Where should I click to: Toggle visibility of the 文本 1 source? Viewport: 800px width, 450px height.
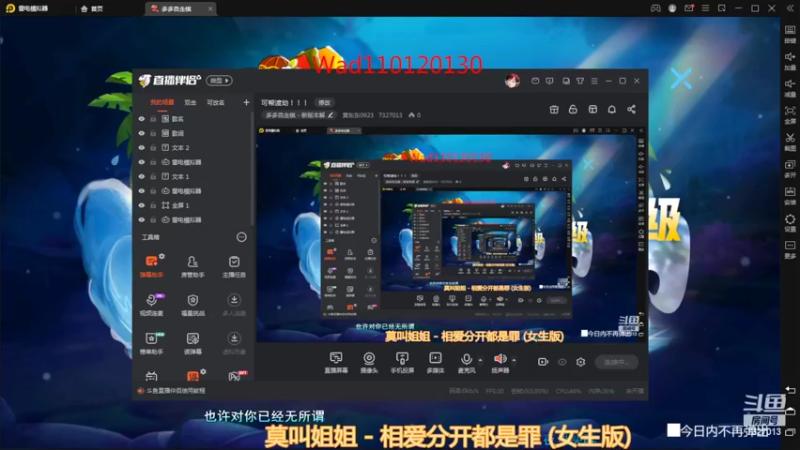coord(141,176)
